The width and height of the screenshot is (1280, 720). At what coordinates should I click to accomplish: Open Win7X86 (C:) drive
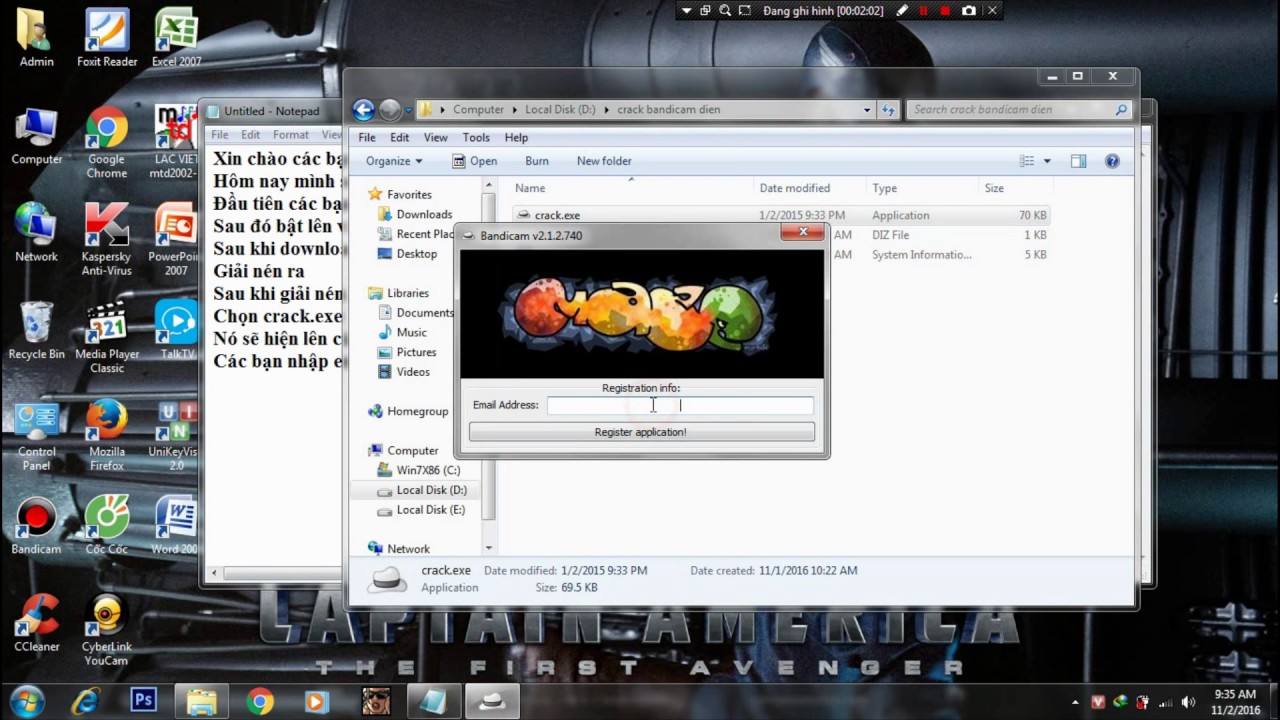428,470
